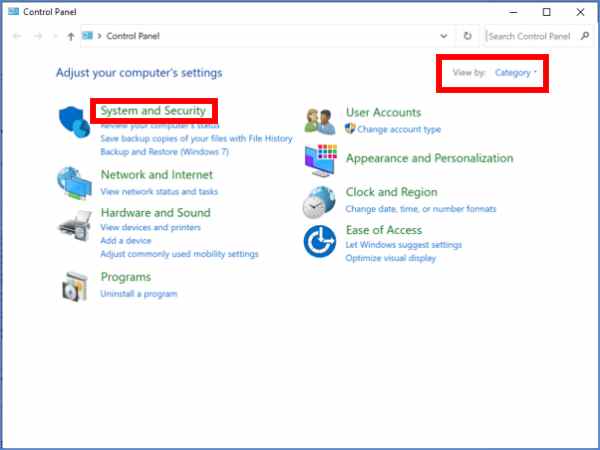This screenshot has height=450, width=600.
Task: Click the Clock and Region clock icon
Action: tap(319, 202)
